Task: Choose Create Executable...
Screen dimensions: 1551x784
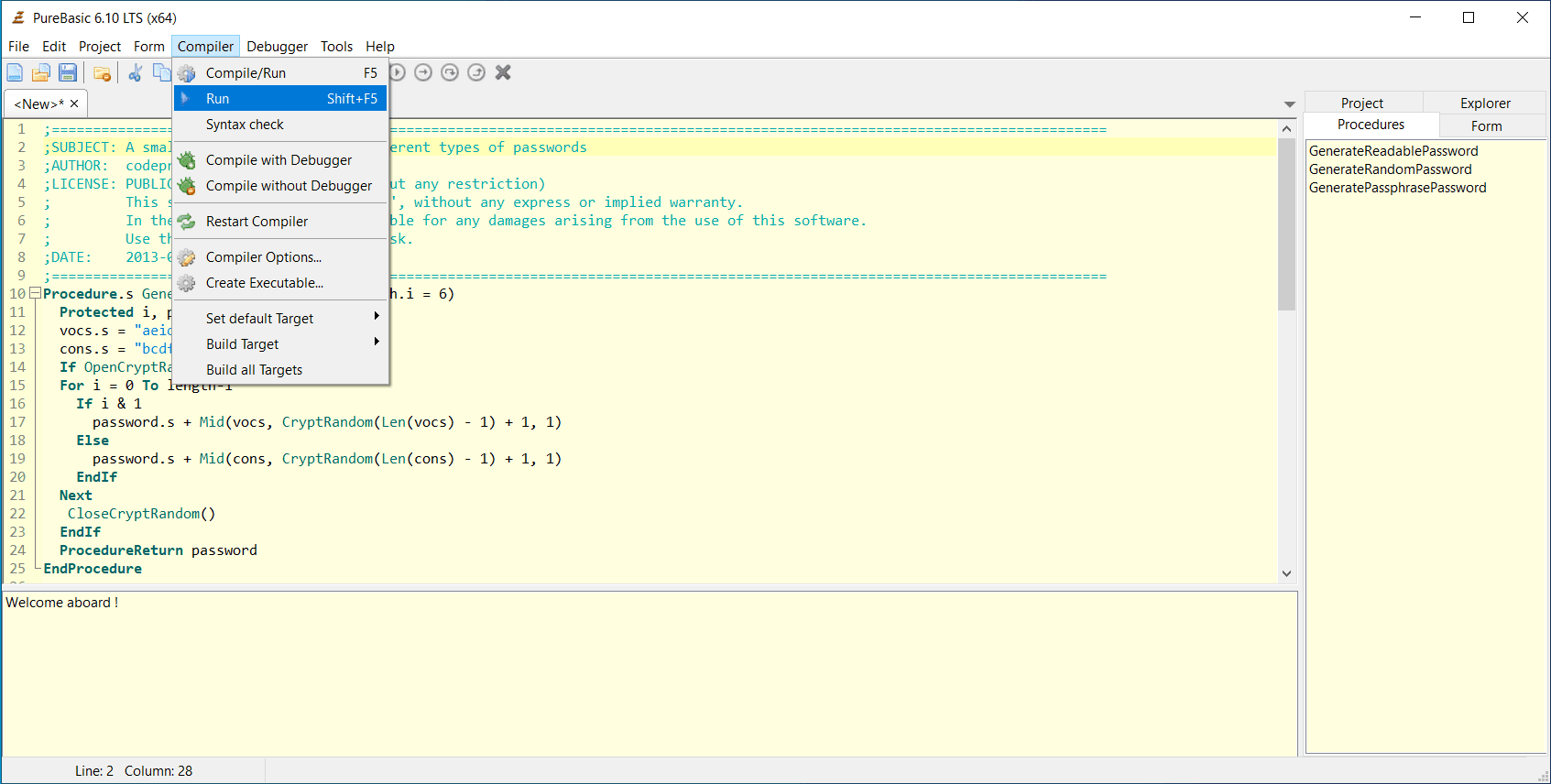Action: [x=281, y=282]
